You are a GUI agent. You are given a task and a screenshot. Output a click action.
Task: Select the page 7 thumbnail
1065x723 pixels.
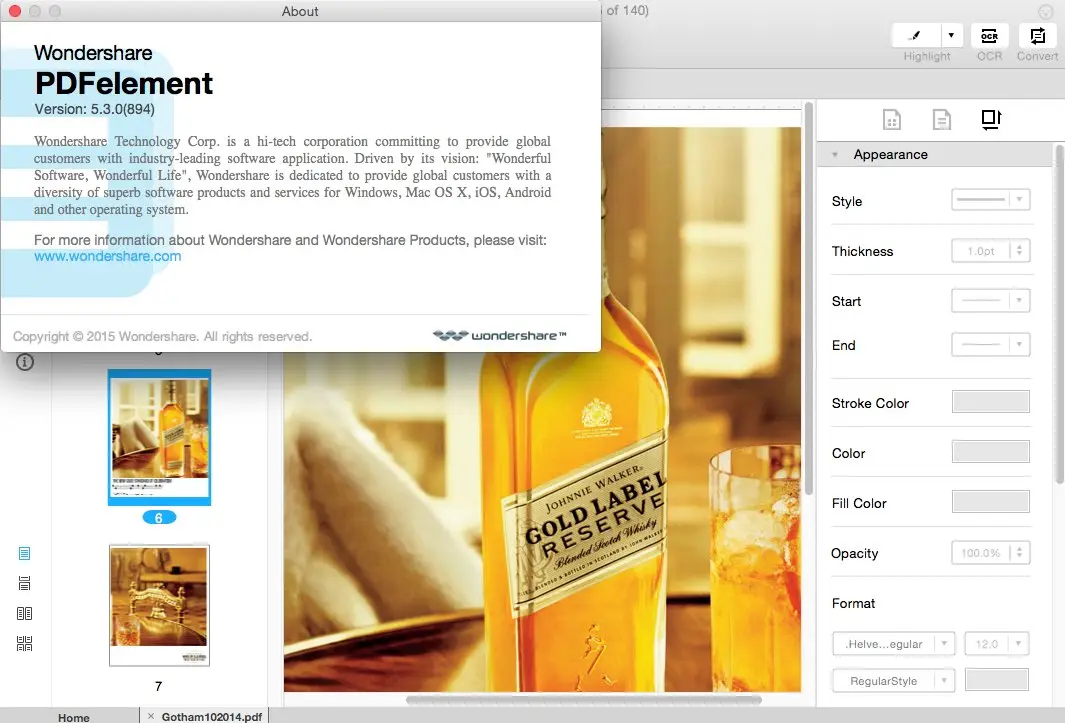tap(160, 605)
